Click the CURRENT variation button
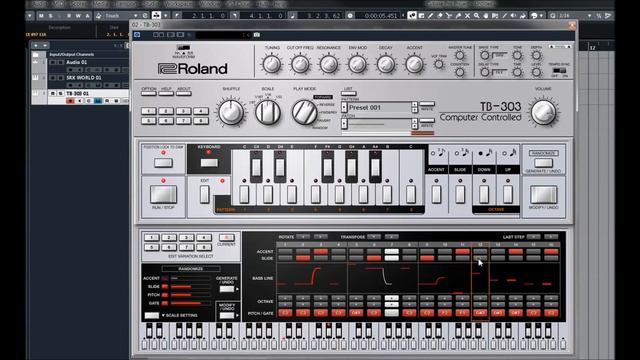The height and width of the screenshot is (360, 640). pyautogui.click(x=227, y=238)
